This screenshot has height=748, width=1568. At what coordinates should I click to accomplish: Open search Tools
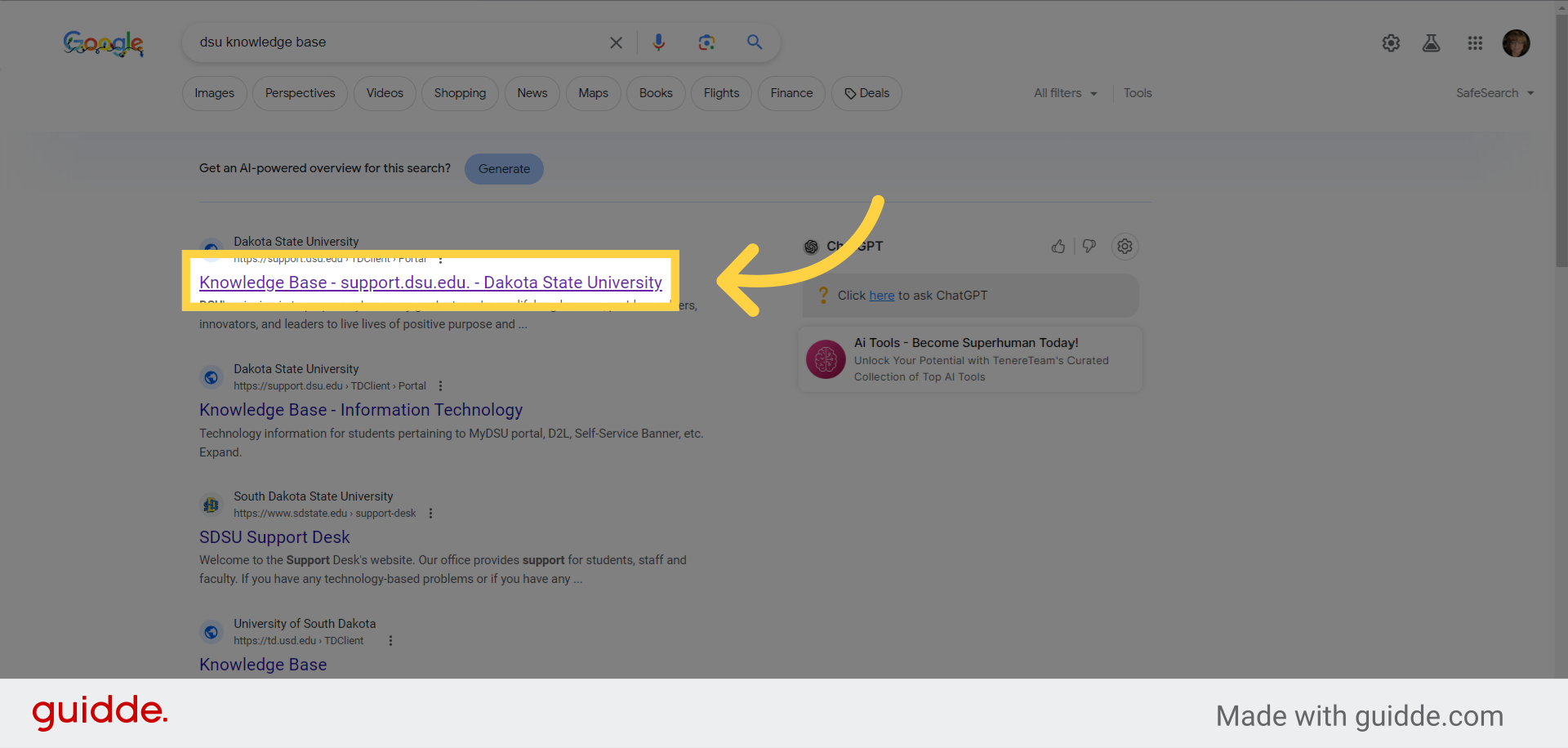1138,93
